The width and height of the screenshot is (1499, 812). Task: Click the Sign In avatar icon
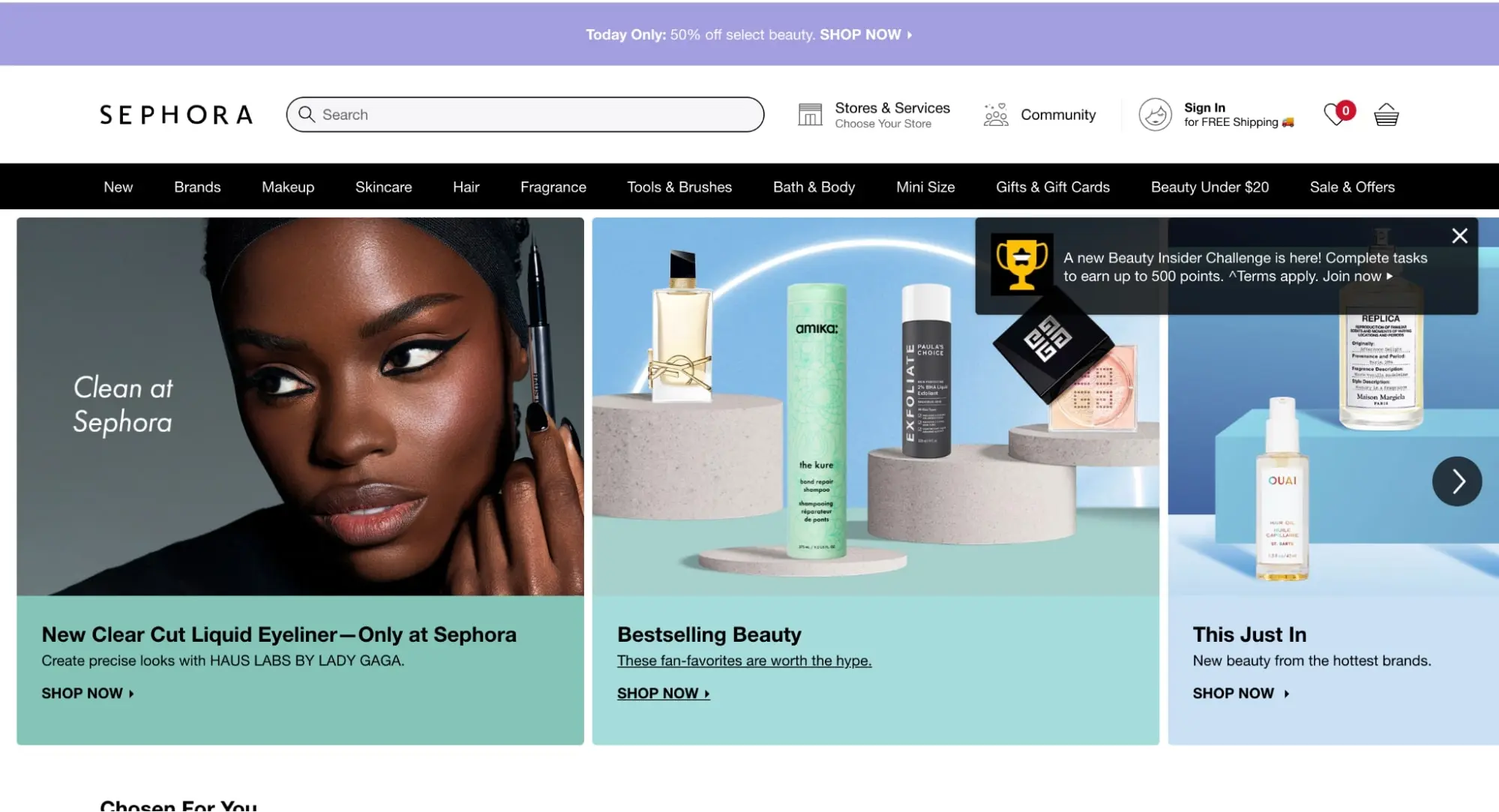coord(1155,115)
